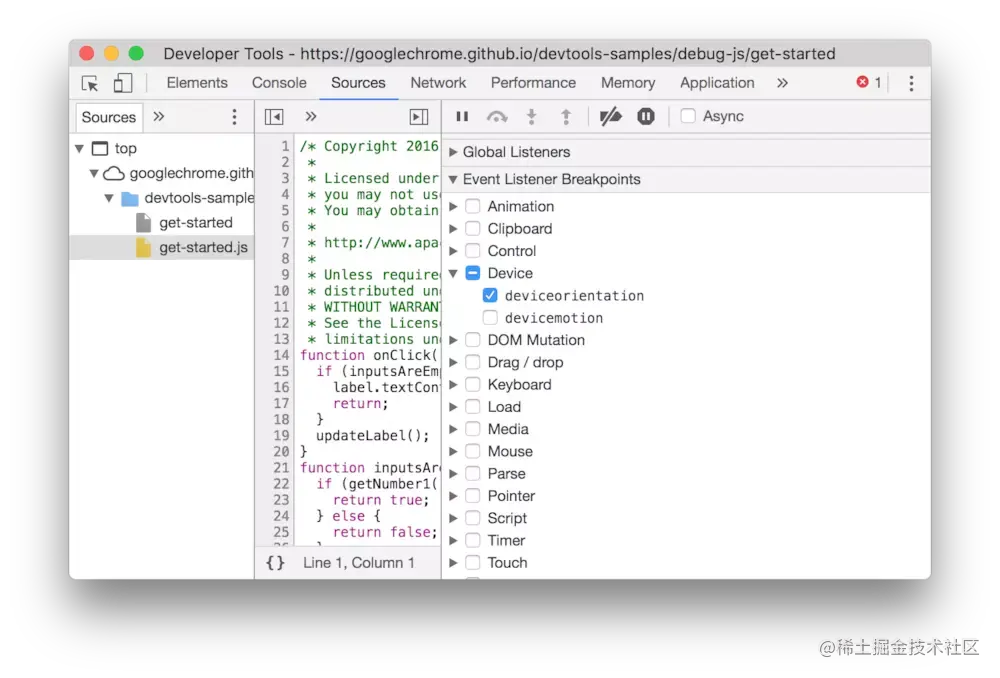Click the googlechrome.github cloud domain icon

(x=114, y=173)
